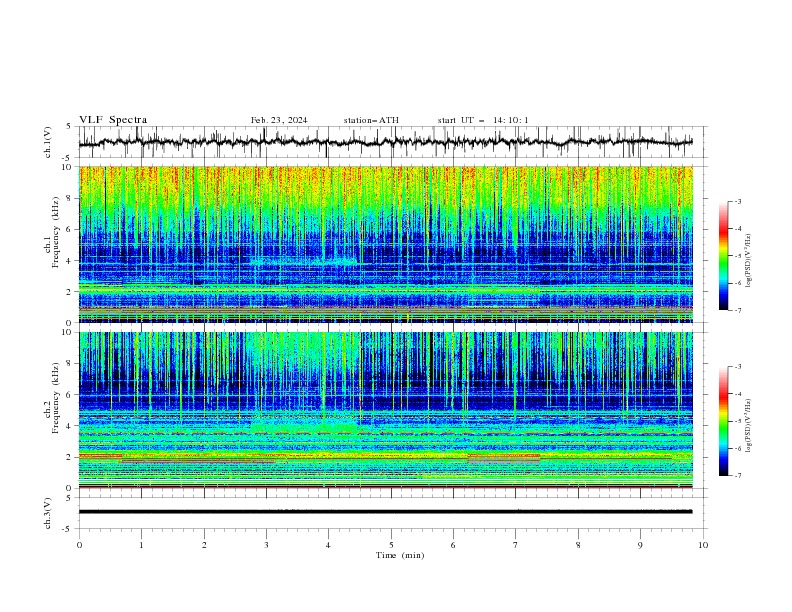Click the "10" frequency tick of ch.2 spectrogram
This screenshot has width=792, height=612.
(66, 332)
